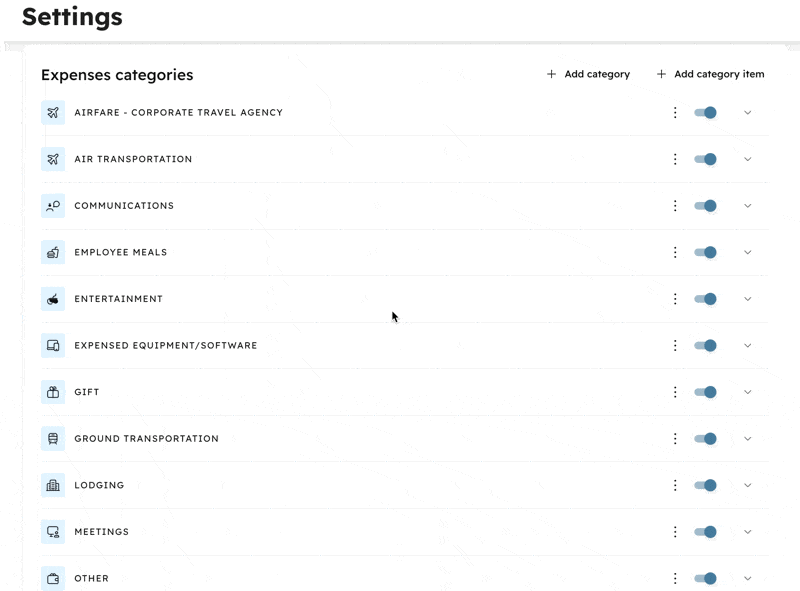The width and height of the screenshot is (800, 591).
Task: Open the three-dot menu for Airfare - Corporate Travel Agency
Action: tap(675, 112)
